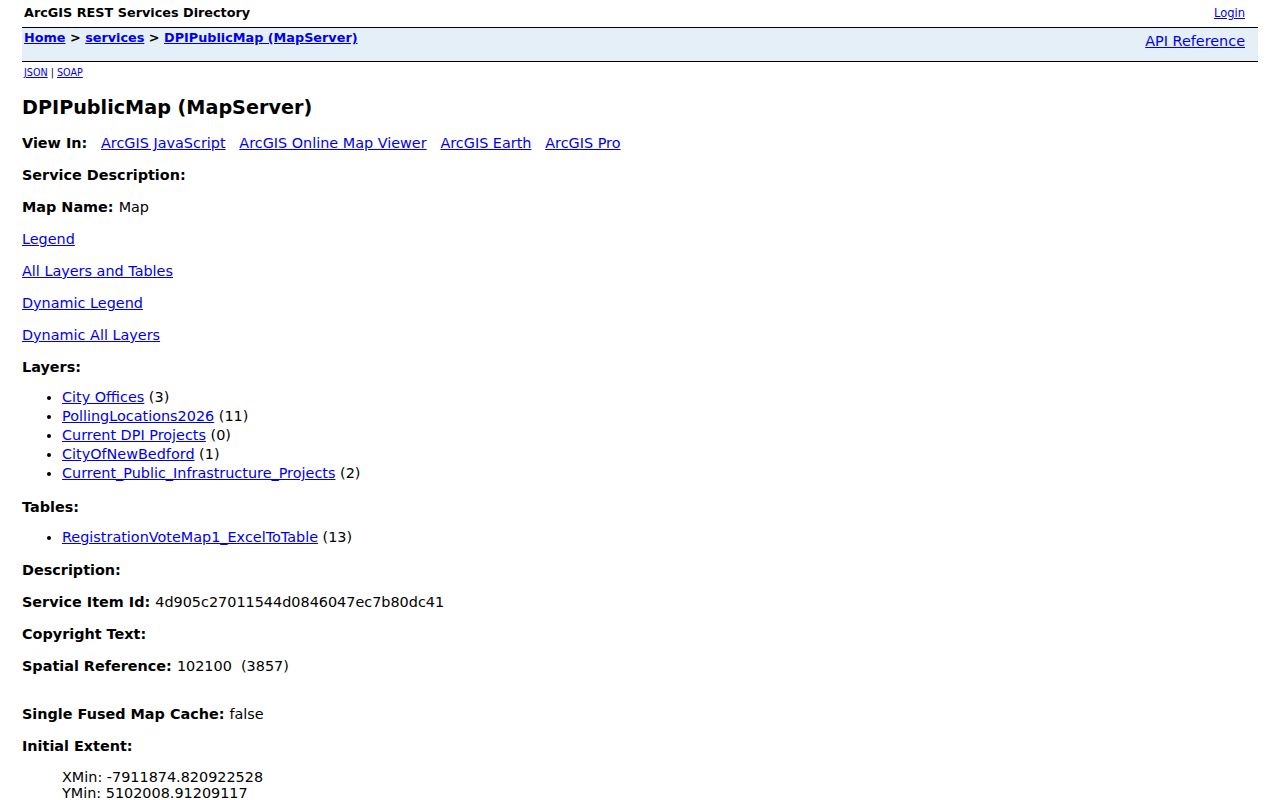Viewport: 1280px width, 800px height.
Task: Open All Layers and Tables
Action: click(97, 271)
